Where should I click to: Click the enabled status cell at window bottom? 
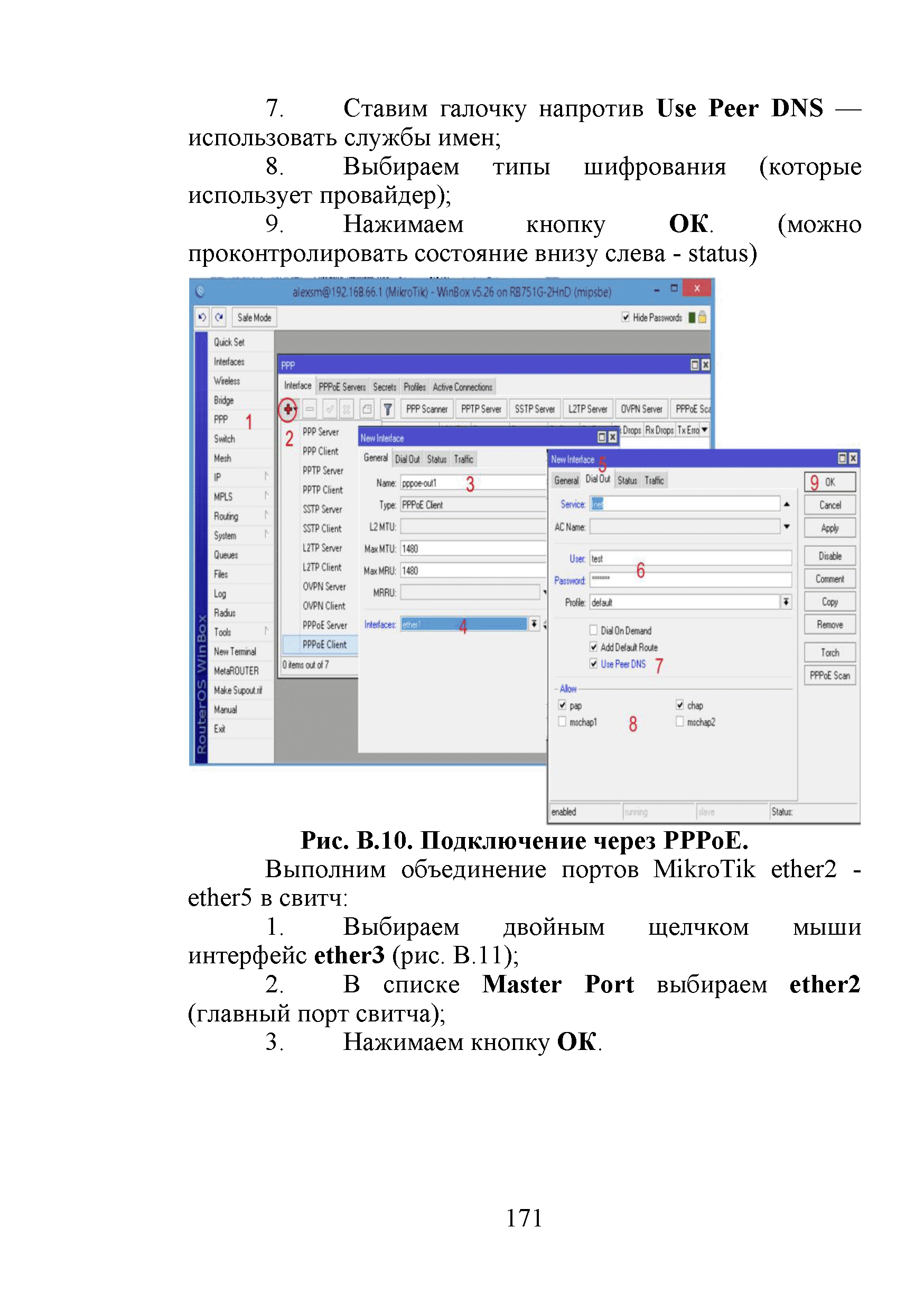pos(585,812)
